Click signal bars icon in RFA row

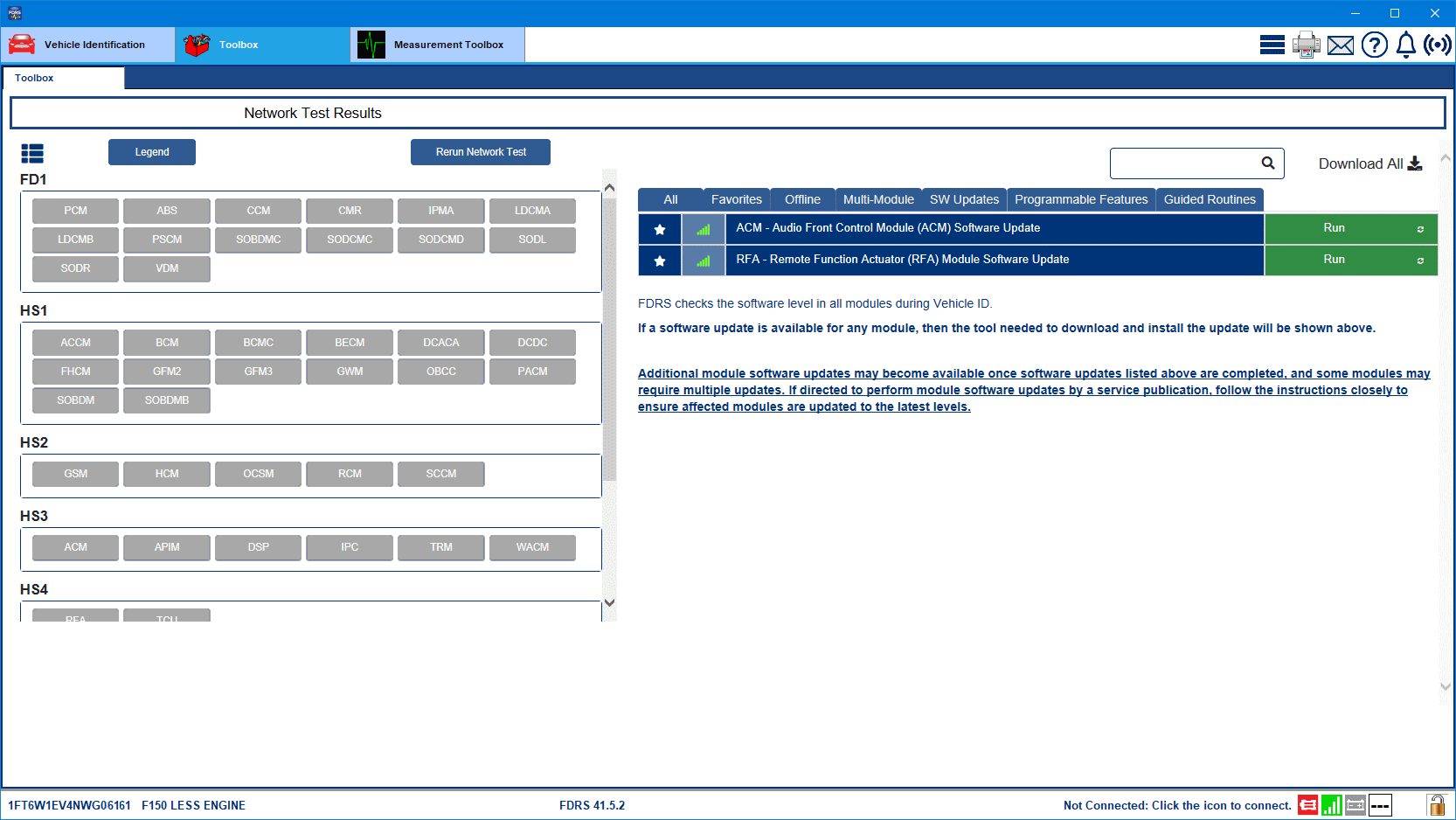click(704, 261)
